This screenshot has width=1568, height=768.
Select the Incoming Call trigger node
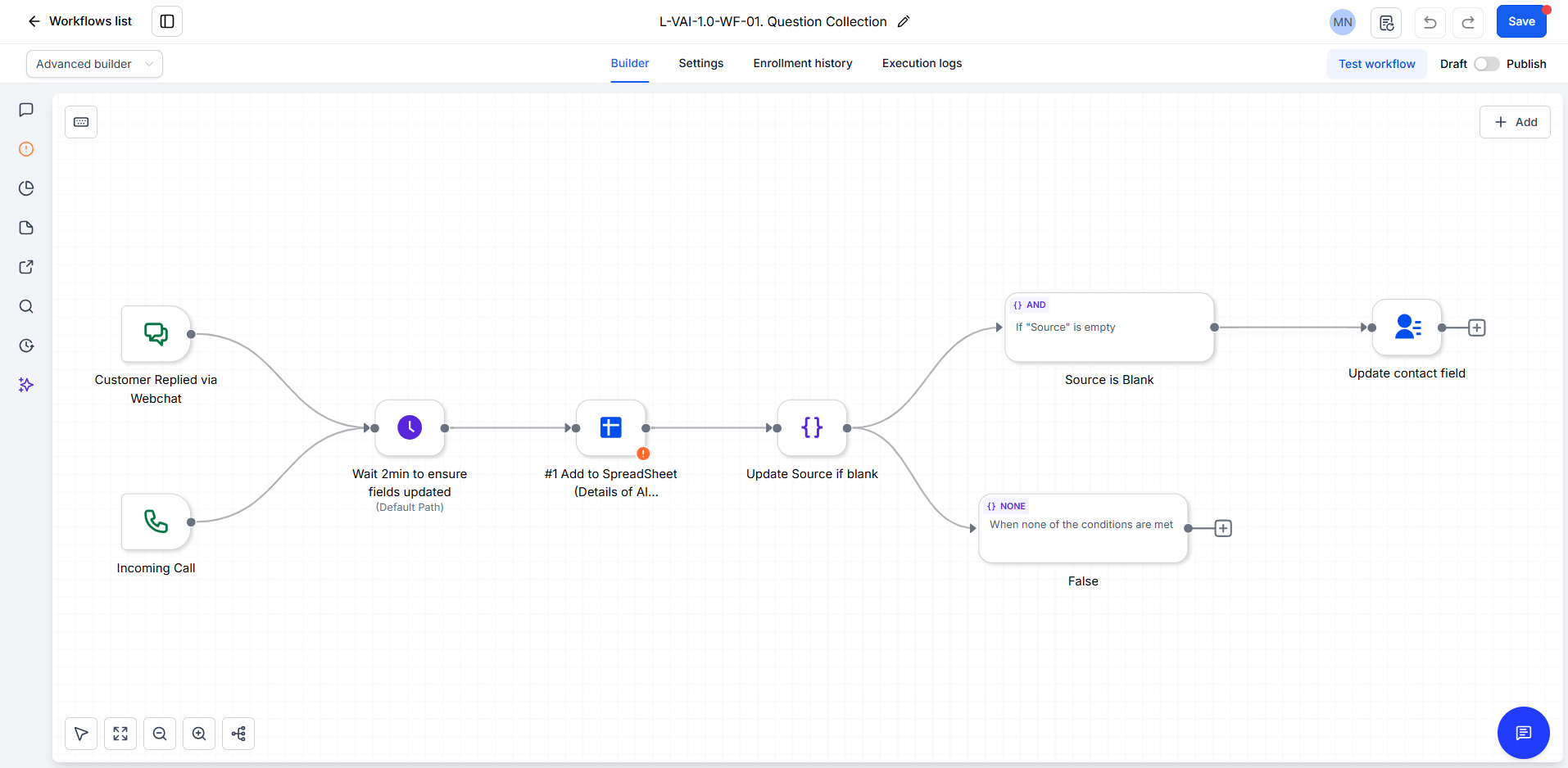156,522
